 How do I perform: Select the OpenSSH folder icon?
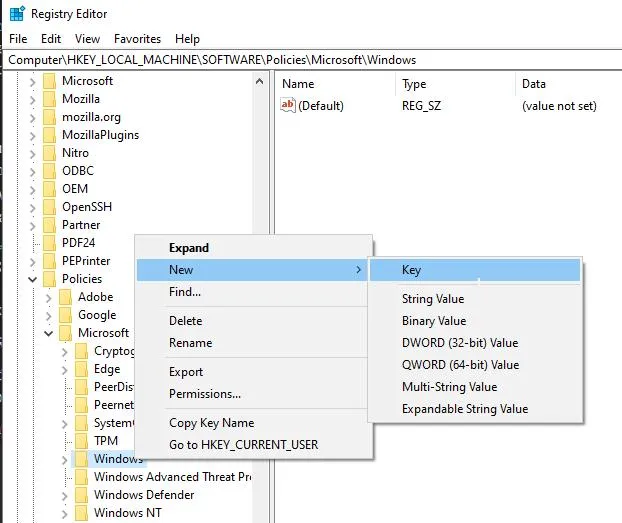(50, 207)
